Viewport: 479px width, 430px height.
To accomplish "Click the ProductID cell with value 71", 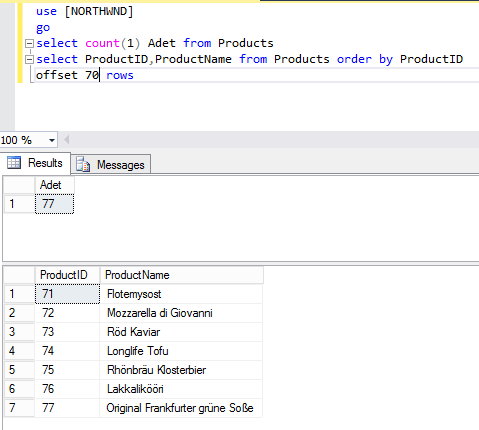I will pos(67,294).
